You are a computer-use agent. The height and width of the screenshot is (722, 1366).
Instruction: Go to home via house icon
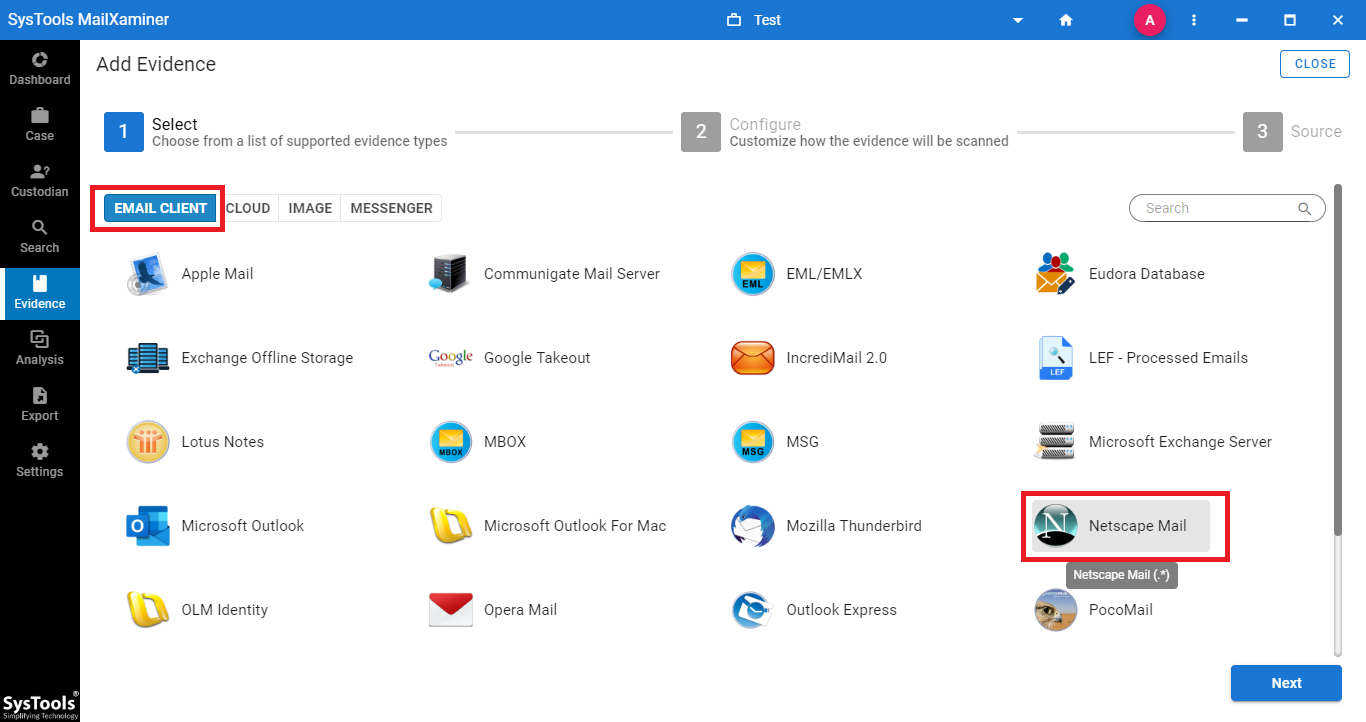click(1066, 20)
